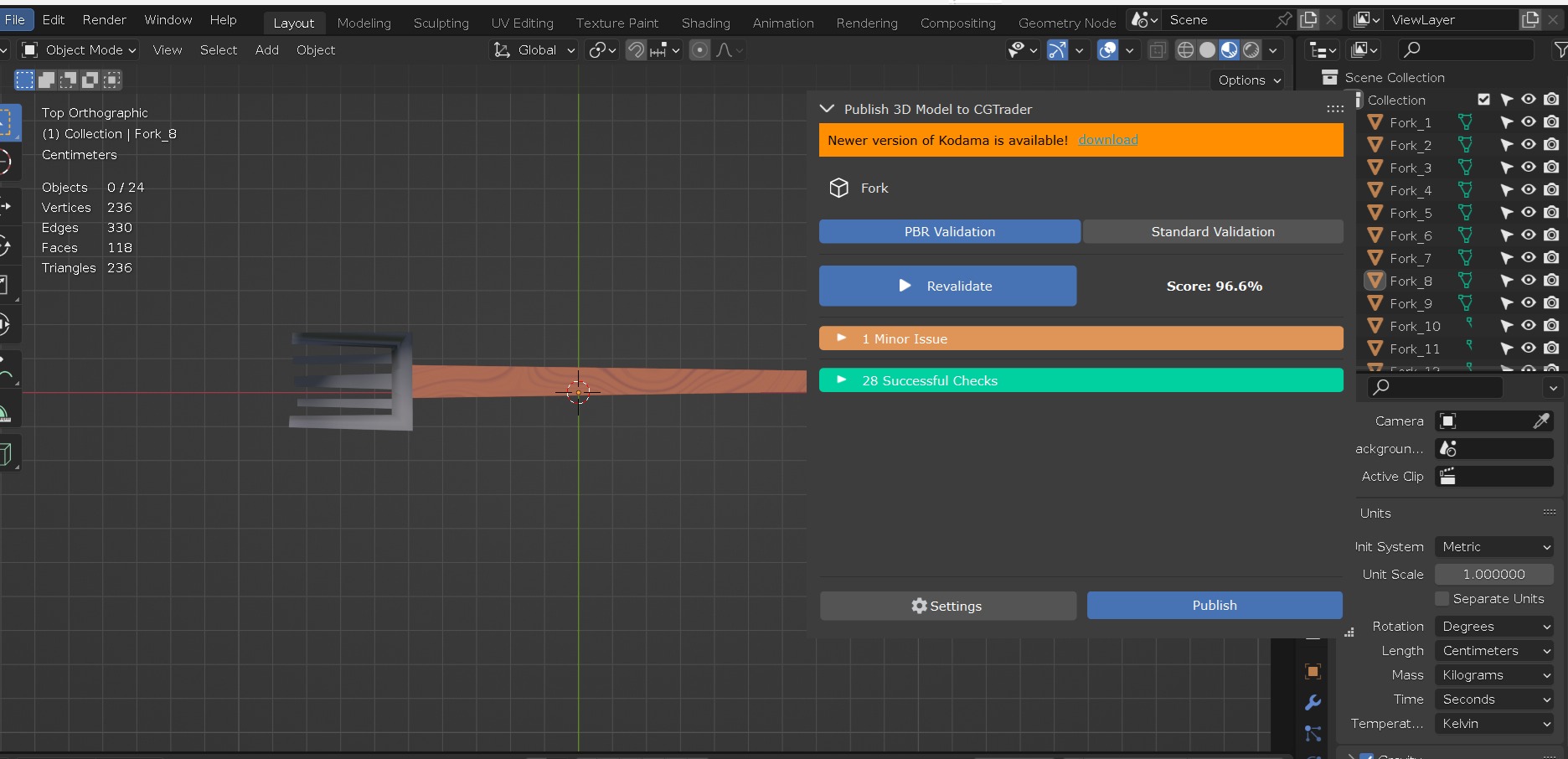Switch to the Modeling workspace tab
The image size is (1568, 759).
click(364, 23)
